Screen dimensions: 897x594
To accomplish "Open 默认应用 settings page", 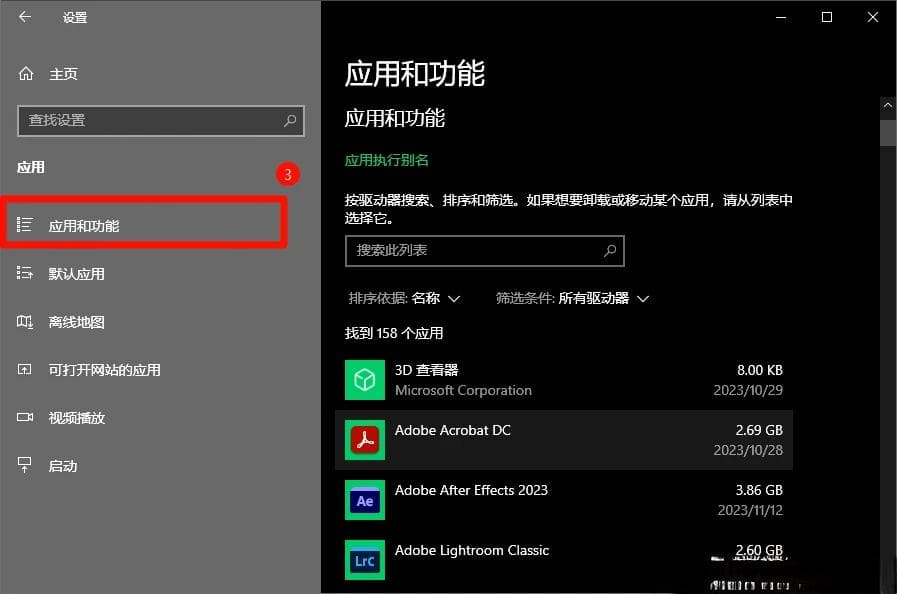I will point(76,274).
